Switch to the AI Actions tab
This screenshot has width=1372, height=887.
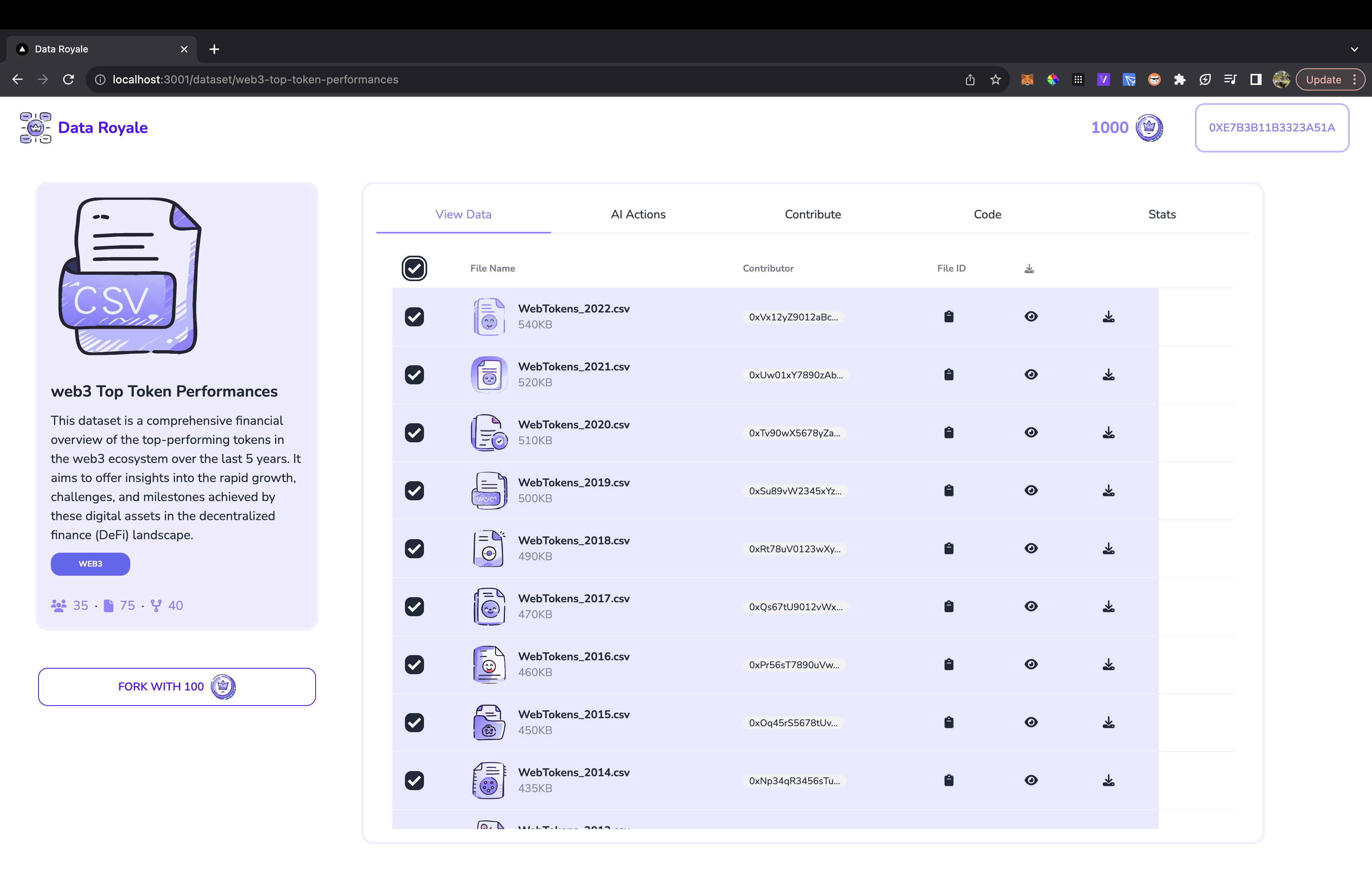click(x=637, y=214)
